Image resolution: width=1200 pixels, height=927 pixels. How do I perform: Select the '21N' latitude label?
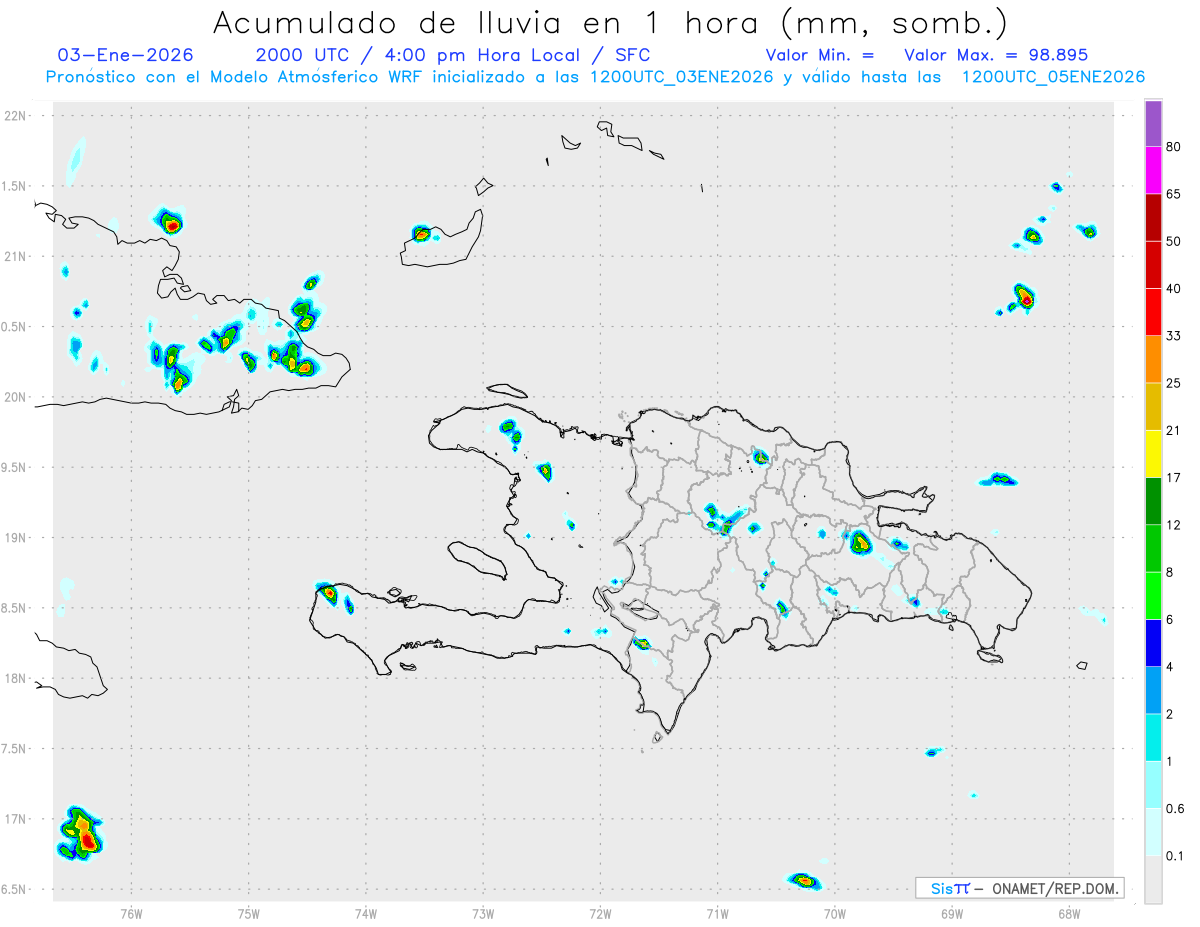(x=15, y=256)
